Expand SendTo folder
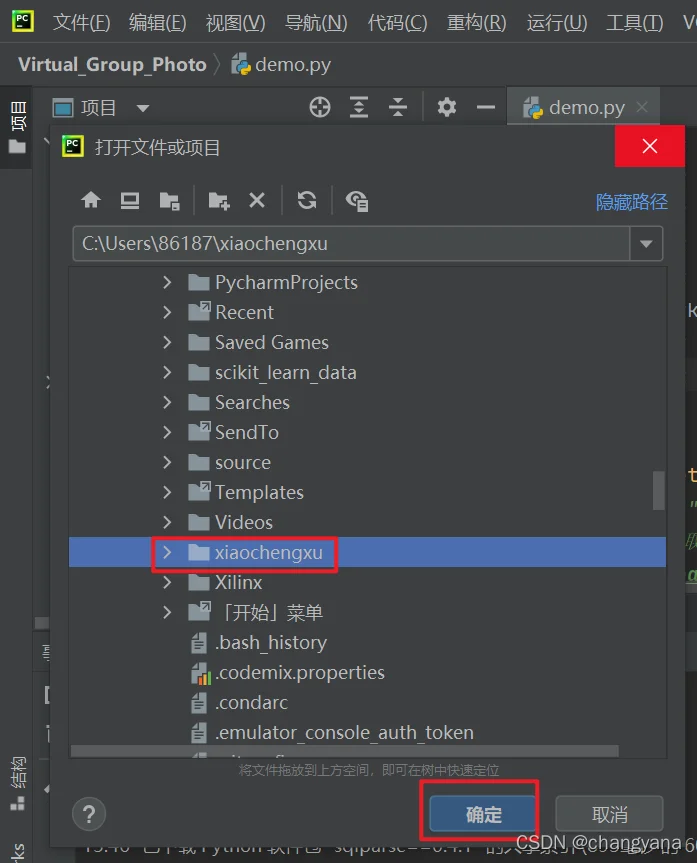This screenshot has height=863, width=697. pos(167,432)
